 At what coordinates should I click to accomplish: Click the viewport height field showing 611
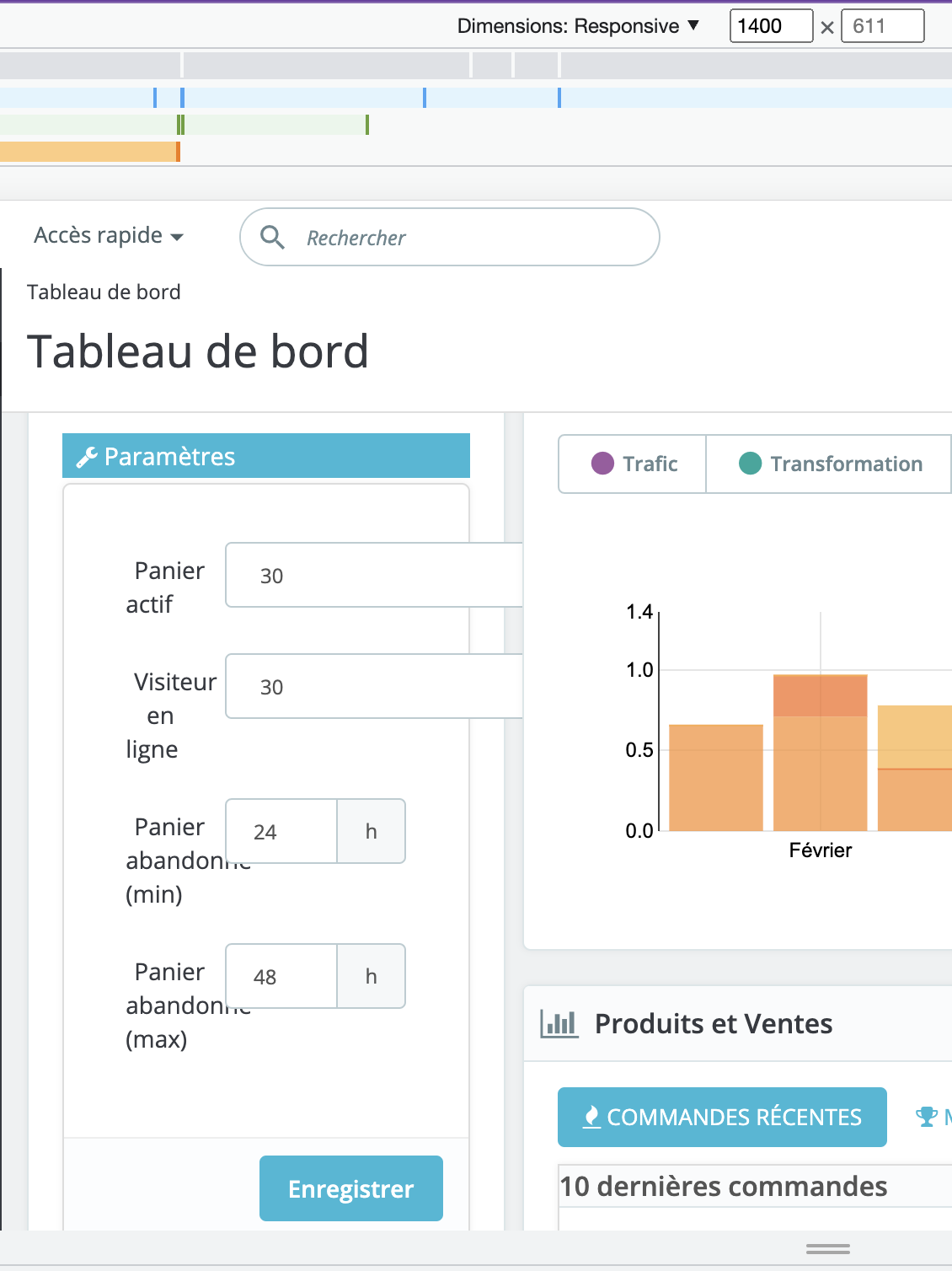(882, 26)
